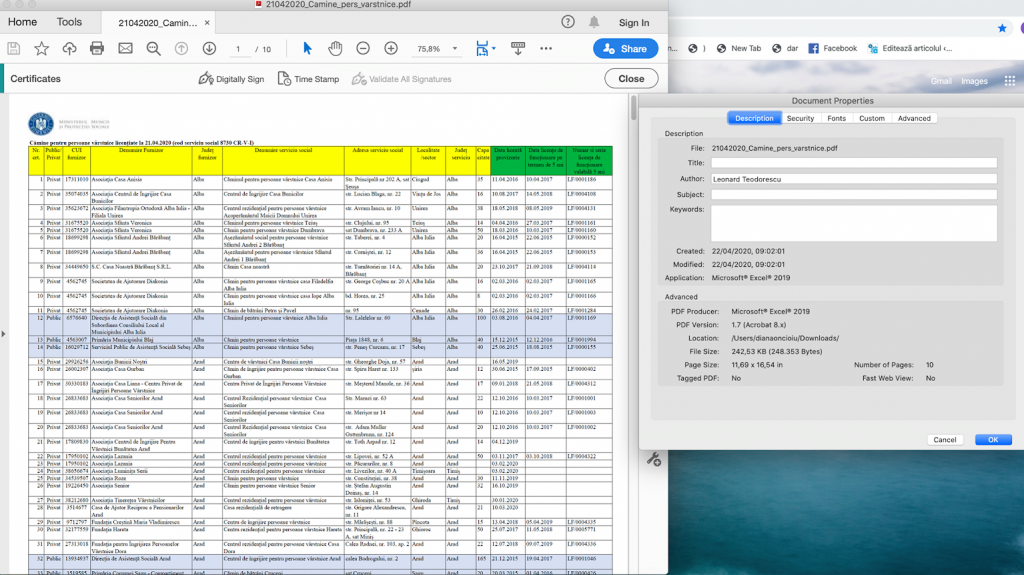Print the document using printer icon
1024x575 pixels.
pos(97,48)
